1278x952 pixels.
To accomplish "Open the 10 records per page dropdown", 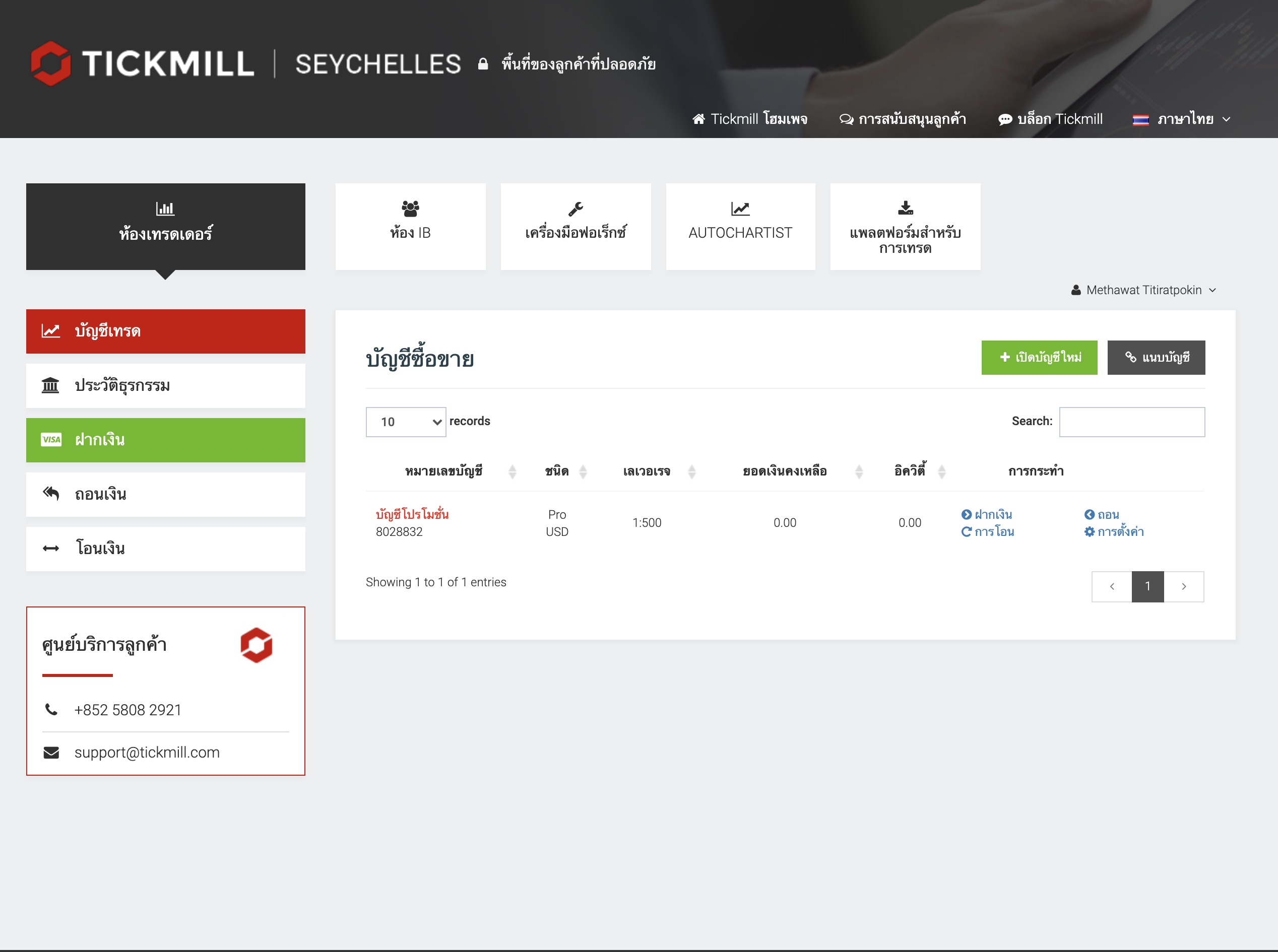I will pos(405,422).
